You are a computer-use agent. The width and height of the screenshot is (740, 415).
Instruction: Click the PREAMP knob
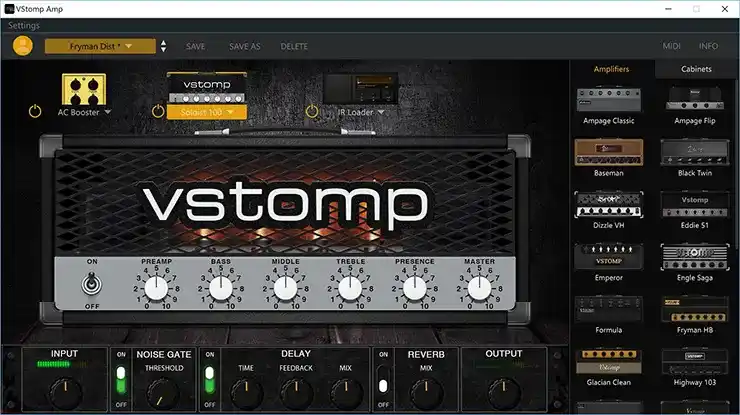(x=156, y=288)
